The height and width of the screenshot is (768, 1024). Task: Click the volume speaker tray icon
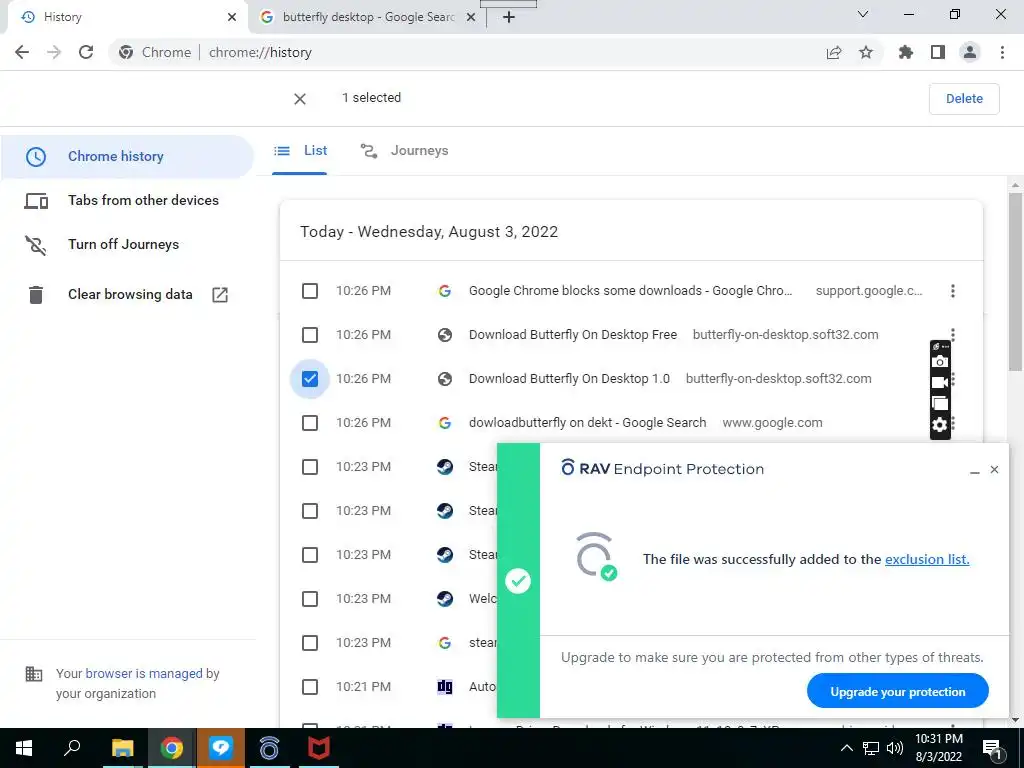895,748
